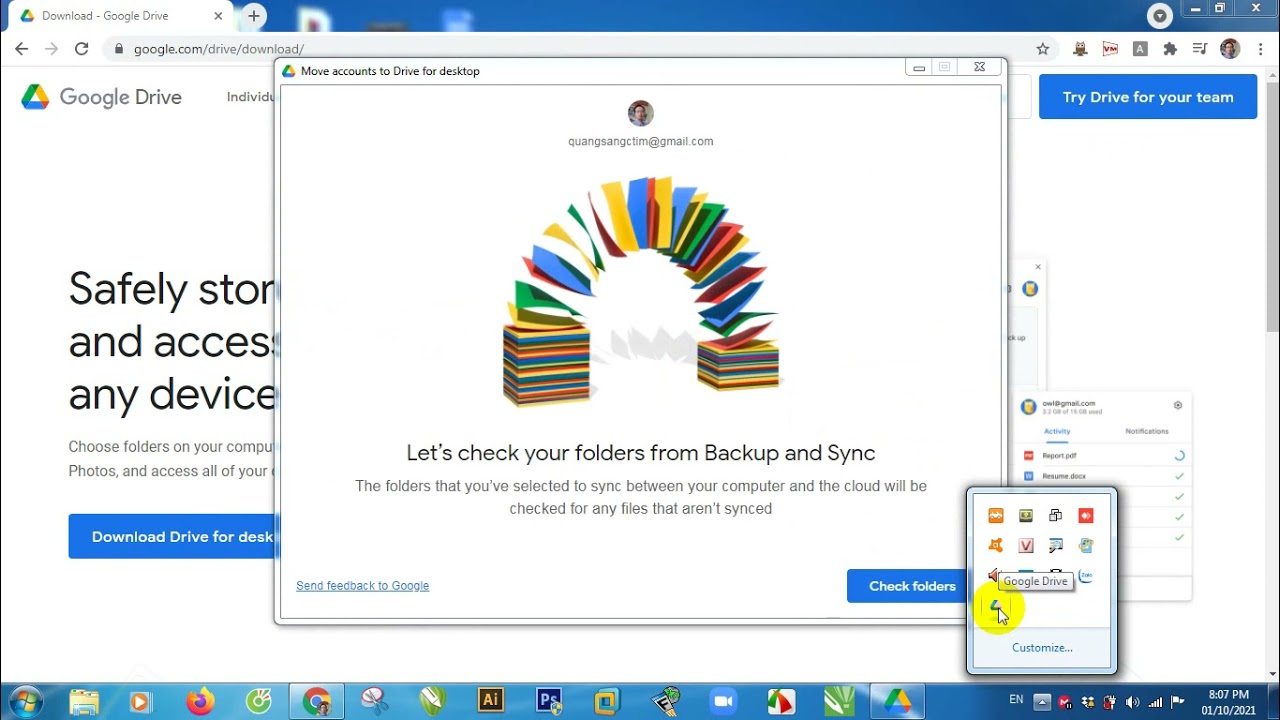Click the gray A extension icon
This screenshot has height=720, width=1280.
click(1140, 49)
